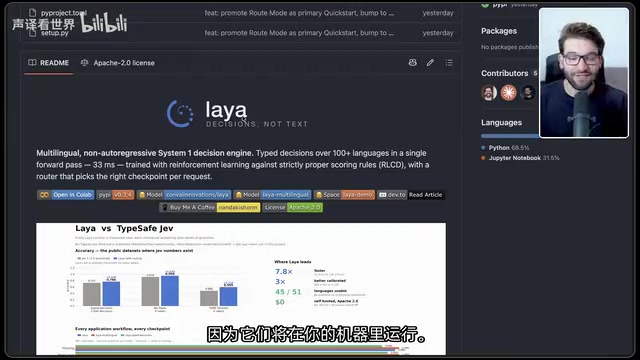Click the dev.to Read Article badge
The width and height of the screenshot is (640, 360).
[x=411, y=195]
